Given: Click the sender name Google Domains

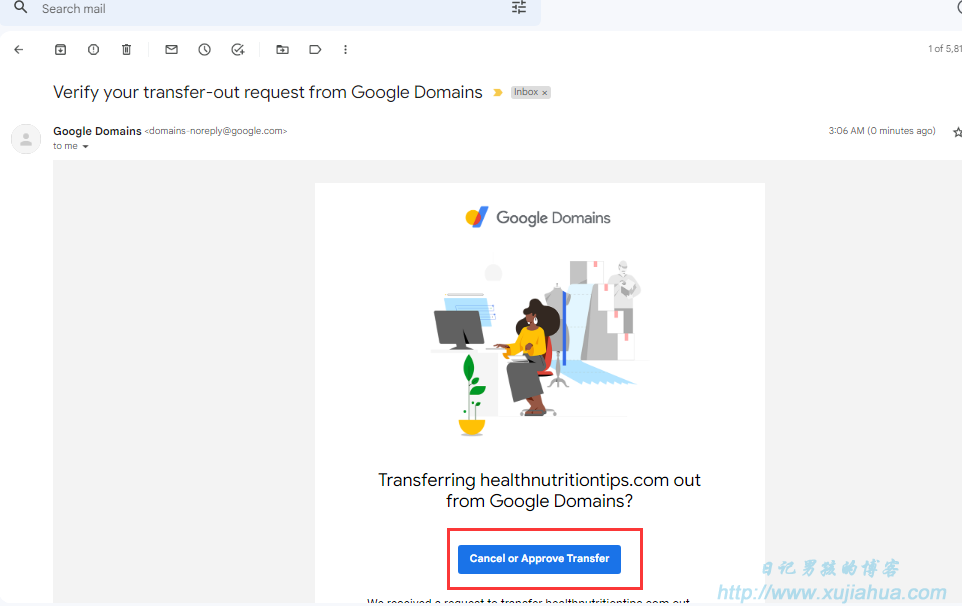Looking at the screenshot, I should coord(97,131).
